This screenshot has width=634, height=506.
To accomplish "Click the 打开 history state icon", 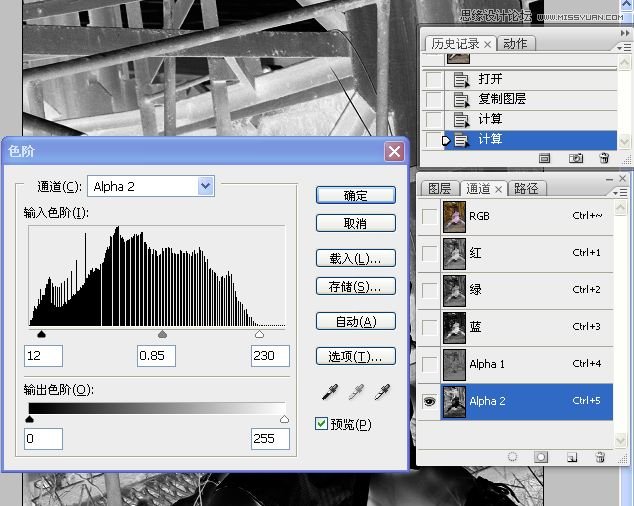I will point(461,79).
